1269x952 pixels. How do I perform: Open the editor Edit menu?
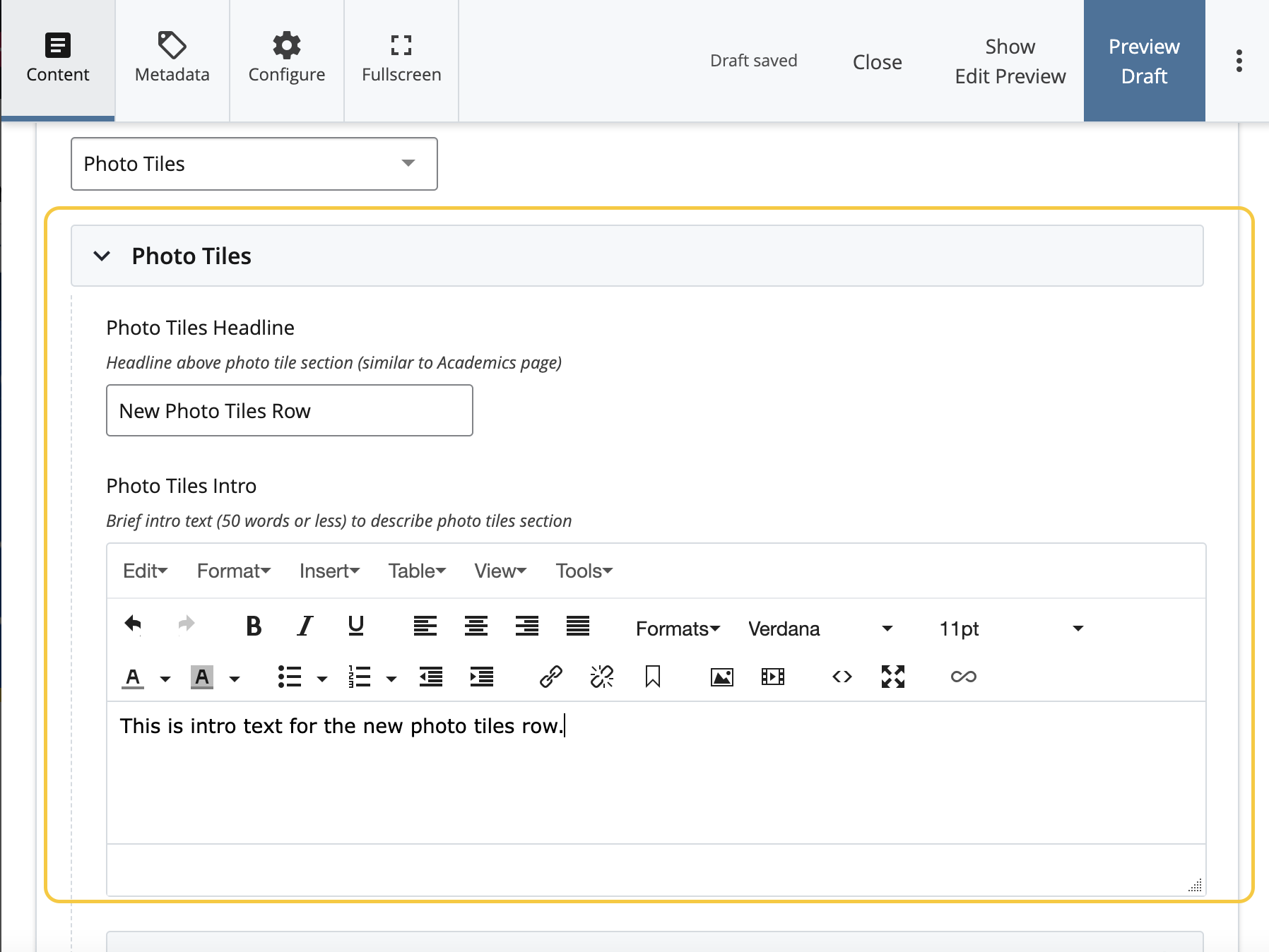coord(146,571)
